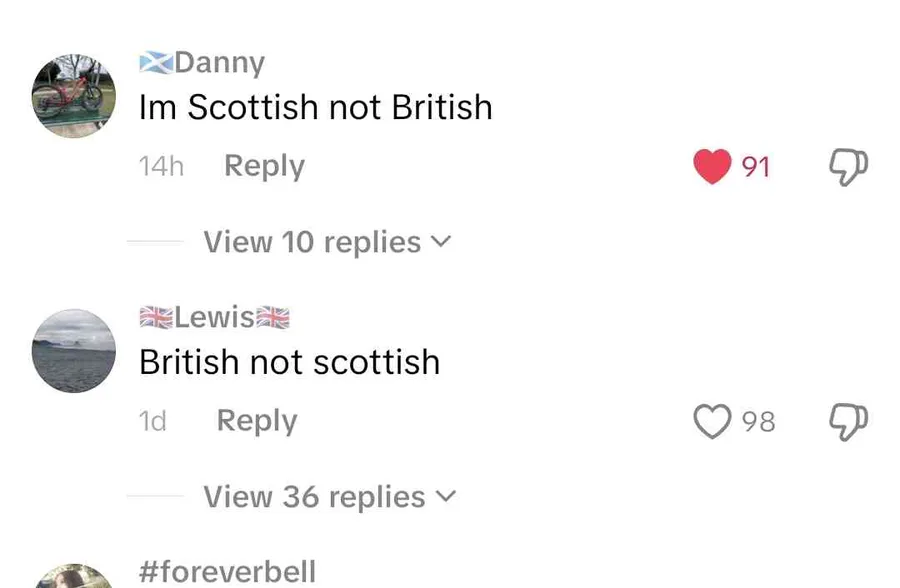Click the 91 like count on Danny's comment
The width and height of the screenshot is (900, 588).
(x=756, y=167)
